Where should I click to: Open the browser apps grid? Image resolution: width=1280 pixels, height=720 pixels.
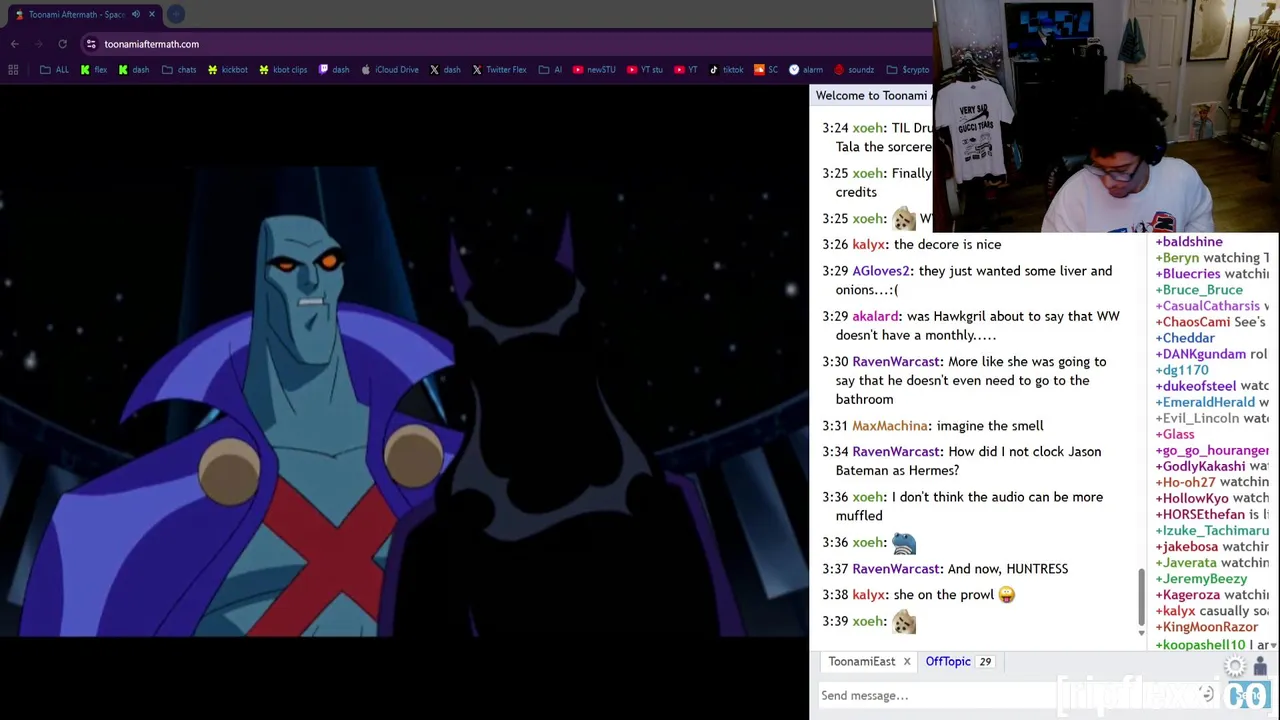click(13, 70)
